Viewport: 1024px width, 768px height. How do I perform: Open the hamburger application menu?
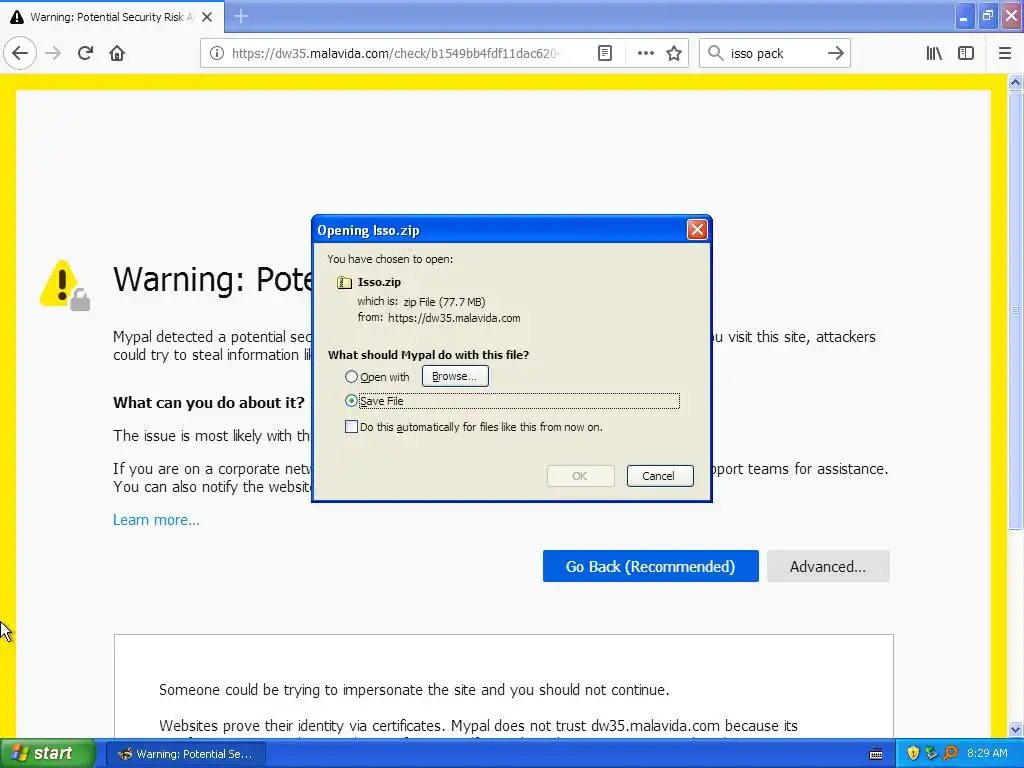1005,53
